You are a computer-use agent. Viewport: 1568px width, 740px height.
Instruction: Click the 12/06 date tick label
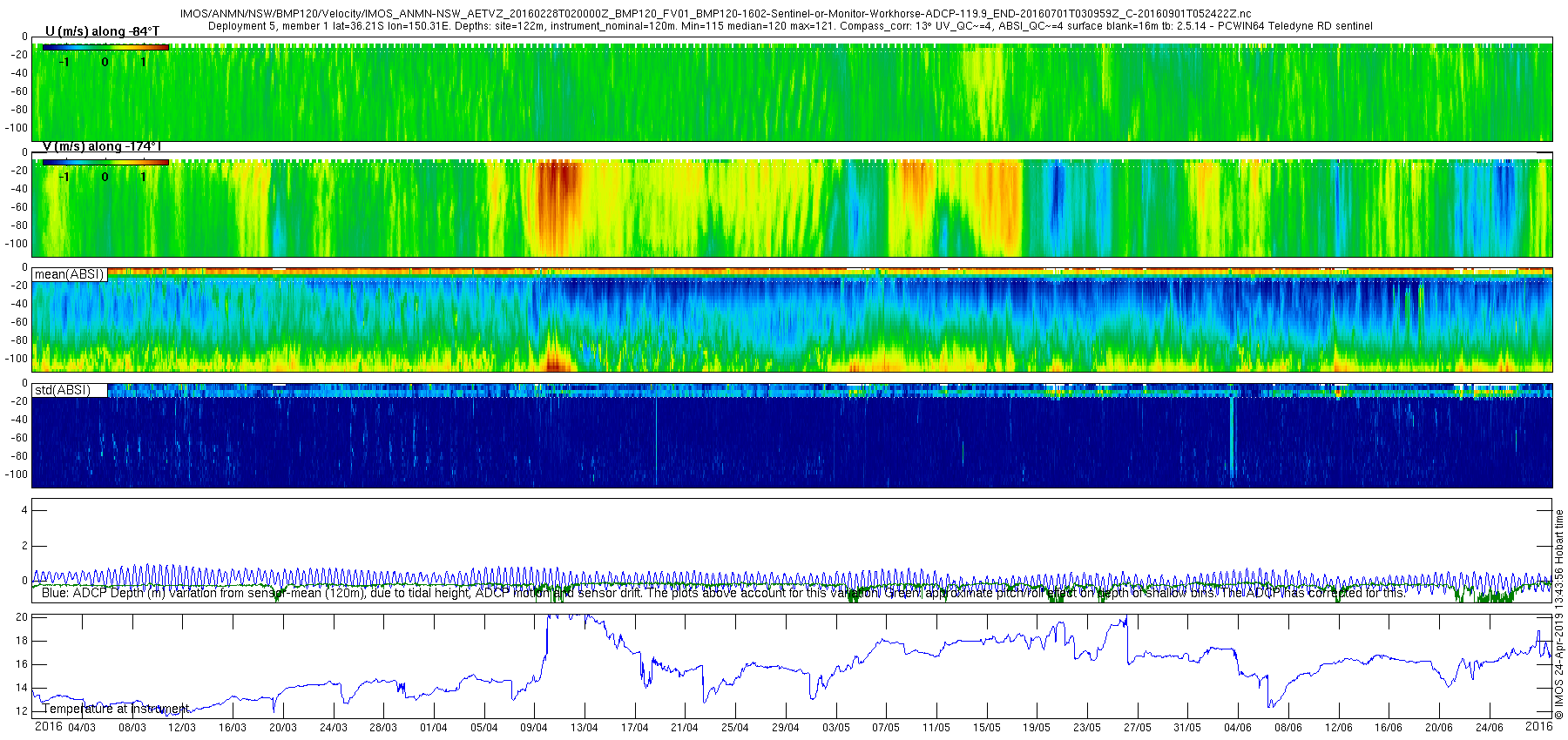point(1339,728)
